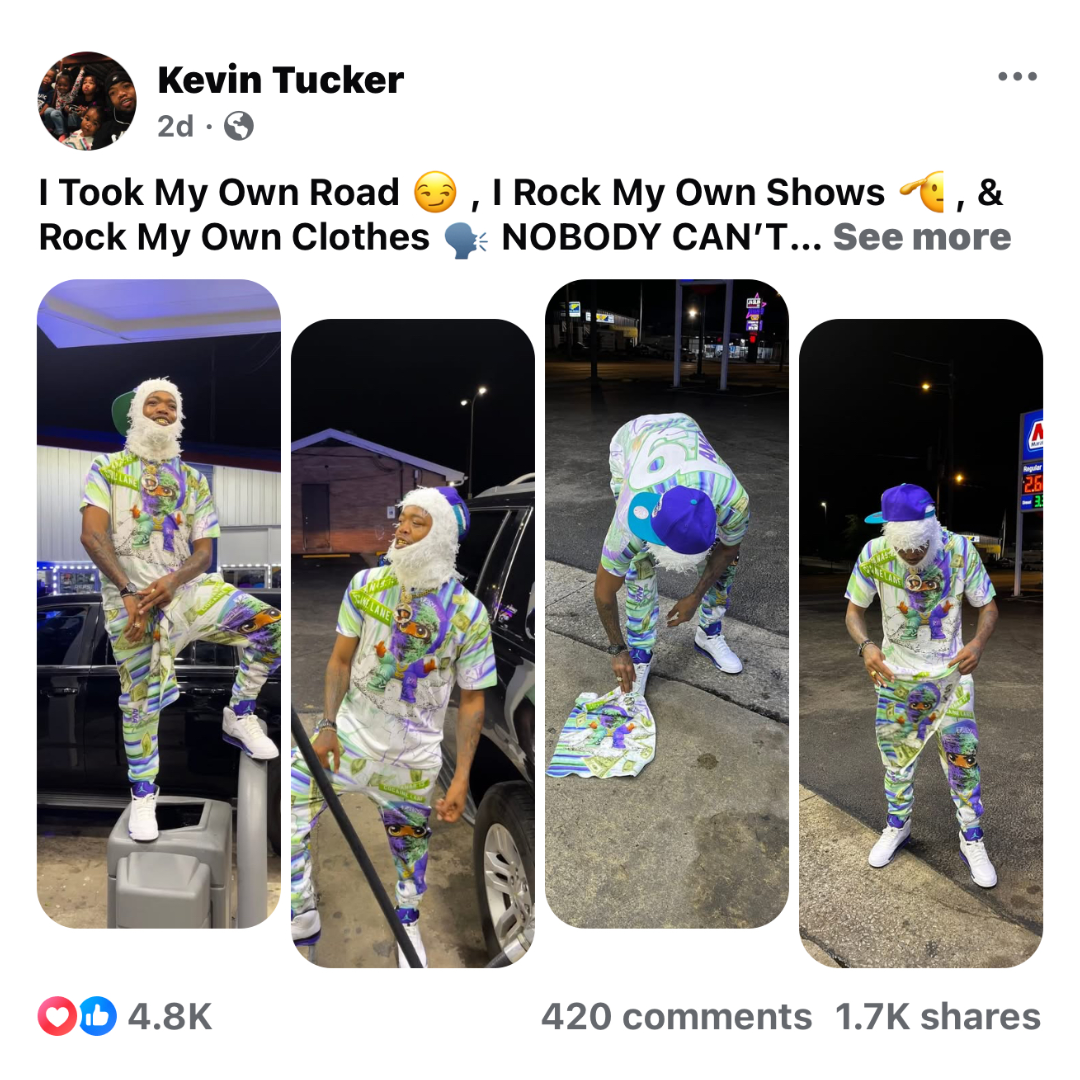Open the three-dot post options menu
This screenshot has height=1080, width=1080.
tap(1017, 76)
